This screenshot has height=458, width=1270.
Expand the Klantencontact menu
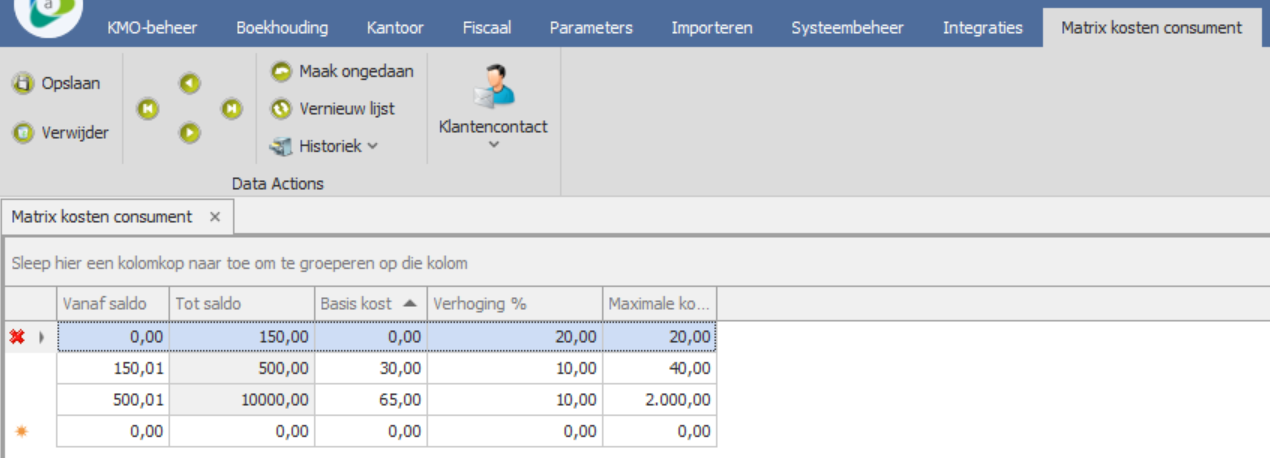[x=493, y=144]
